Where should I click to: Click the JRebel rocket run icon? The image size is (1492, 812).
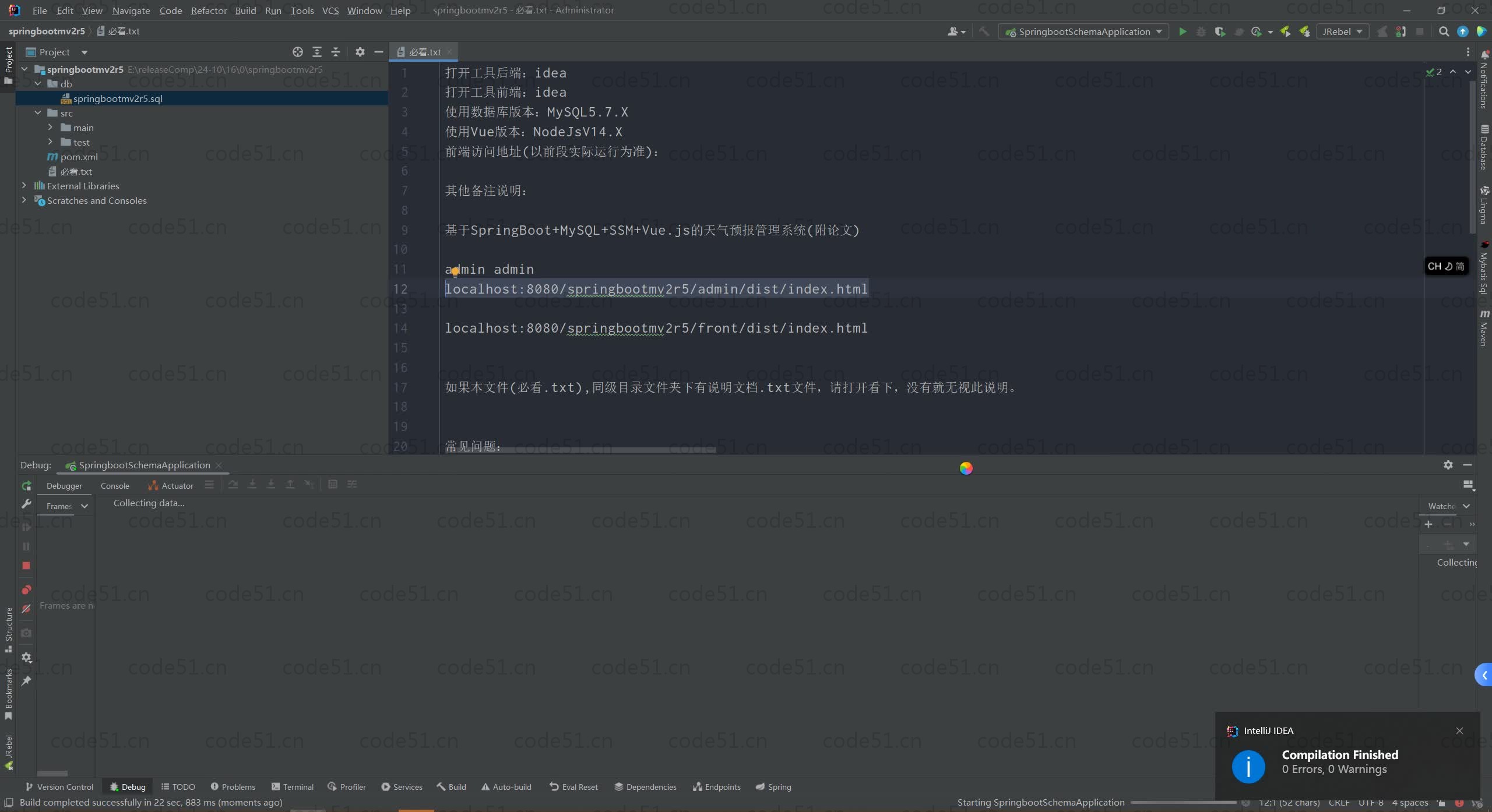(1285, 31)
